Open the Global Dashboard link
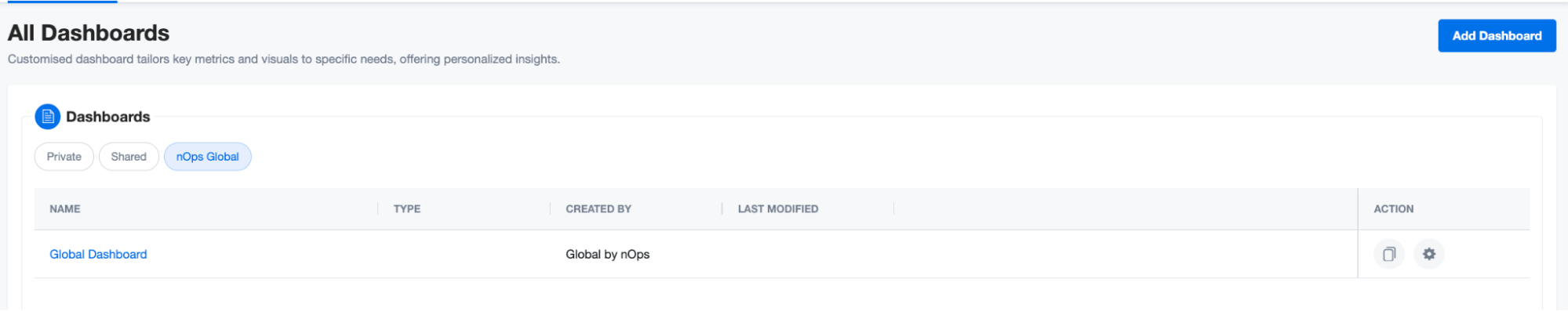Image resolution: width=1568 pixels, height=311 pixels. [x=98, y=255]
